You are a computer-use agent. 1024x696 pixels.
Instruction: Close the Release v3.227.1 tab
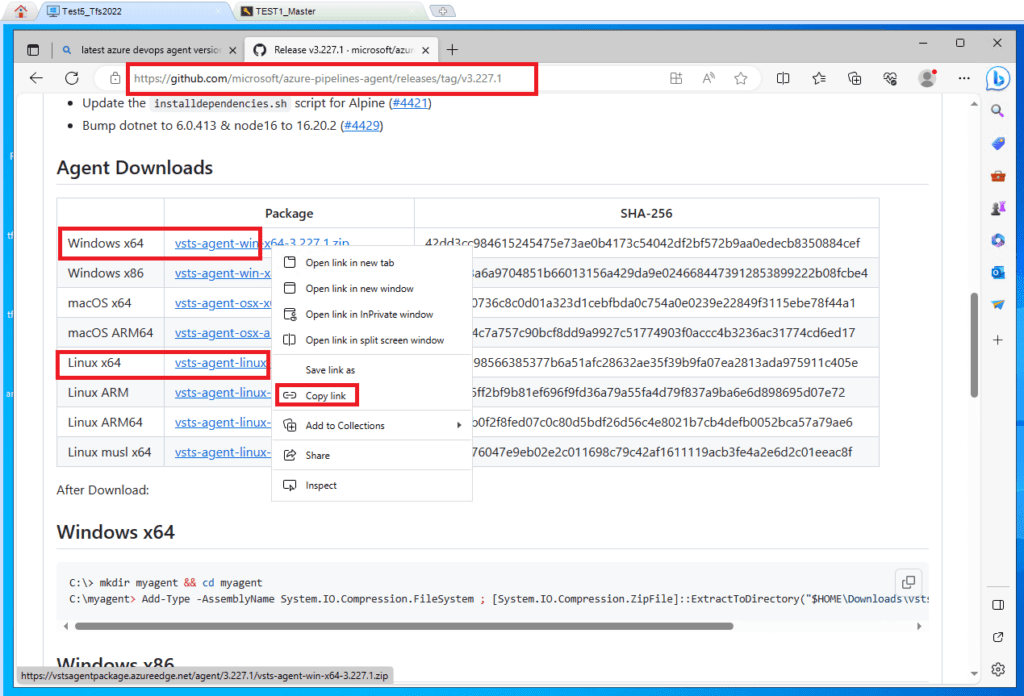[x=426, y=50]
